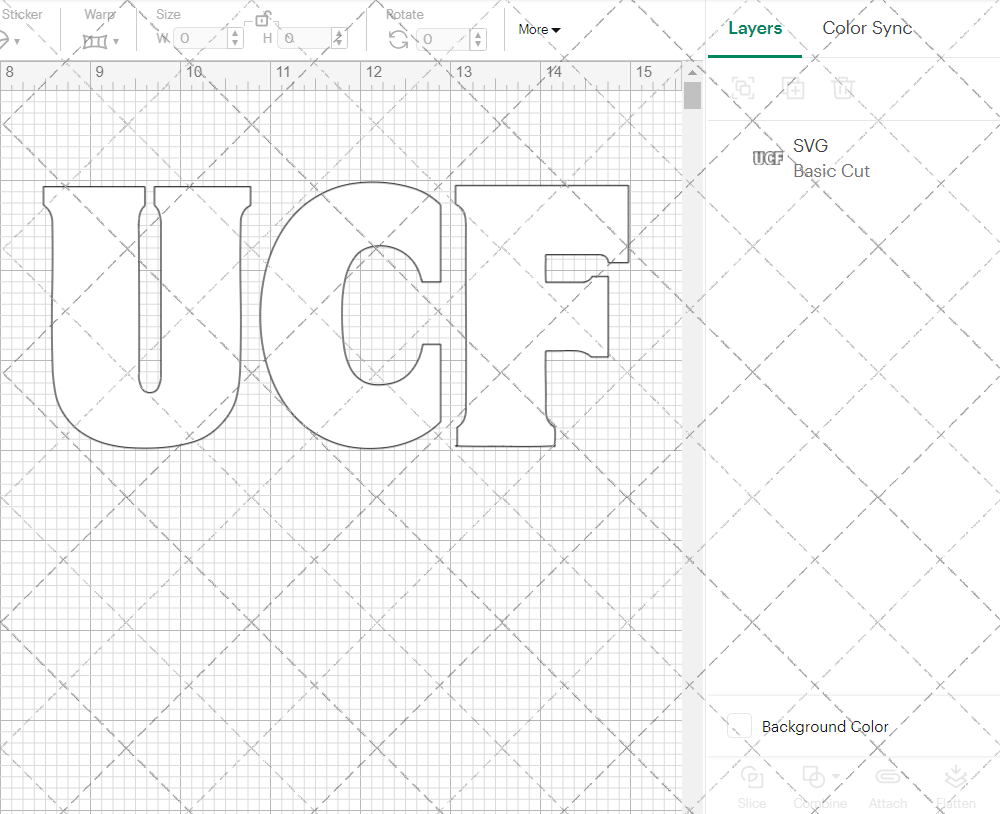Switch to the Color Sync tab

867,28
